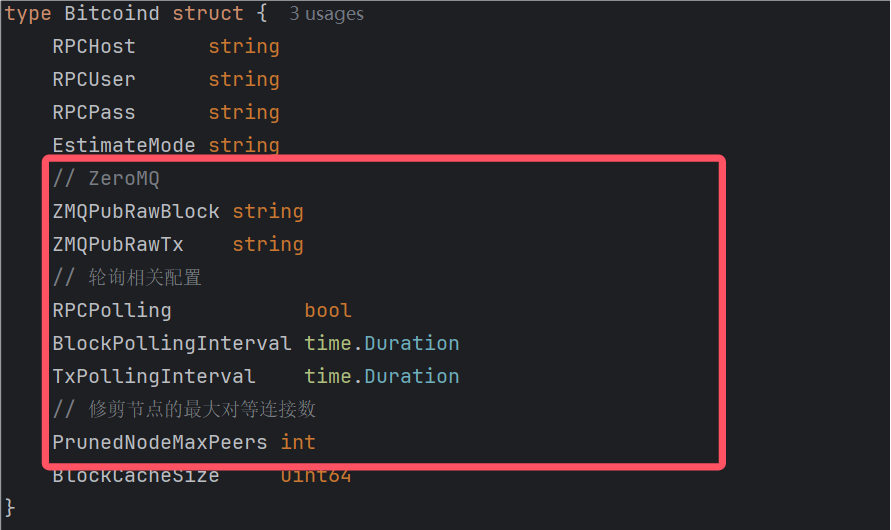Click the BlockCacheSize field name
This screenshot has height=530, width=891.
tap(136, 476)
